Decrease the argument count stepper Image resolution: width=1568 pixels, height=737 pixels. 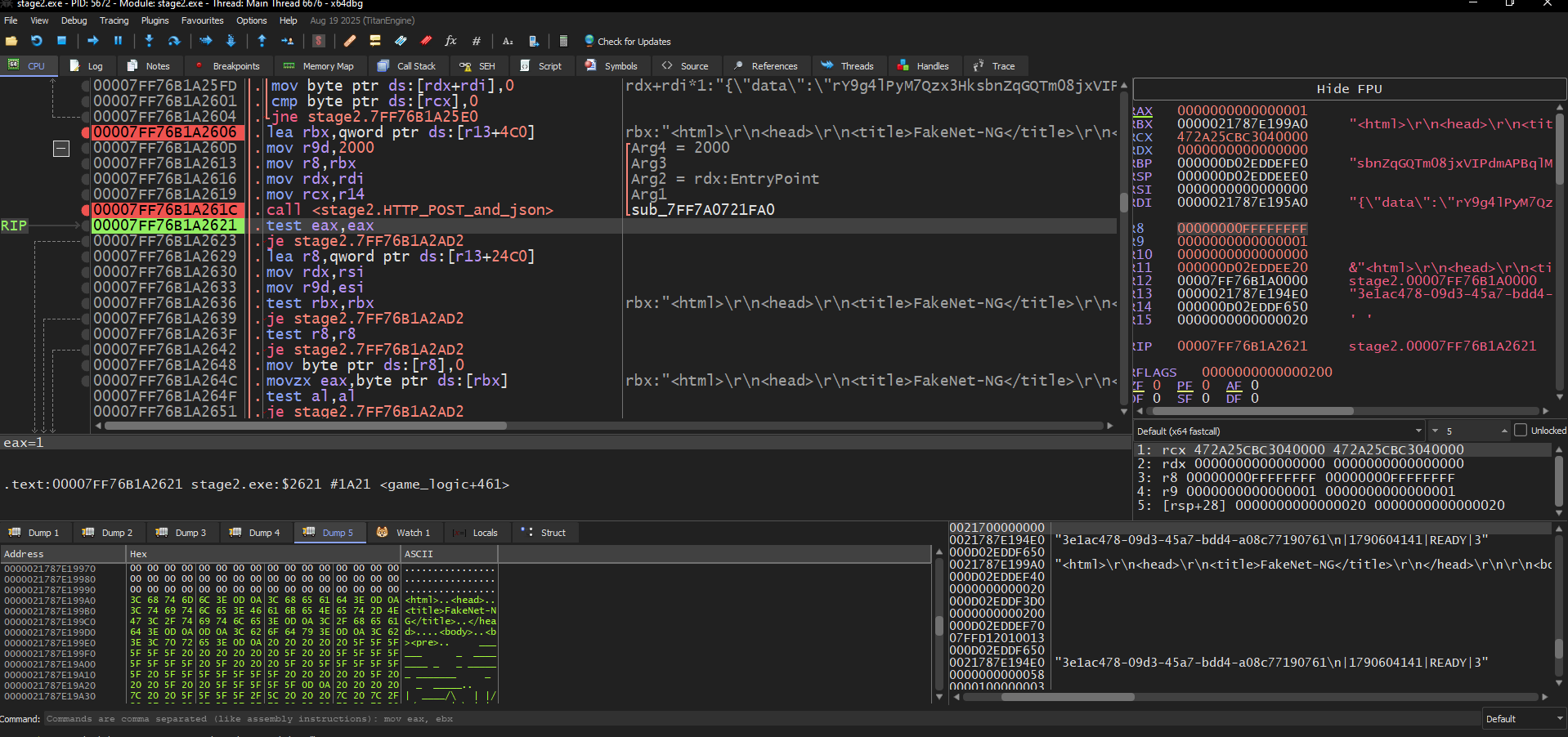point(1435,431)
